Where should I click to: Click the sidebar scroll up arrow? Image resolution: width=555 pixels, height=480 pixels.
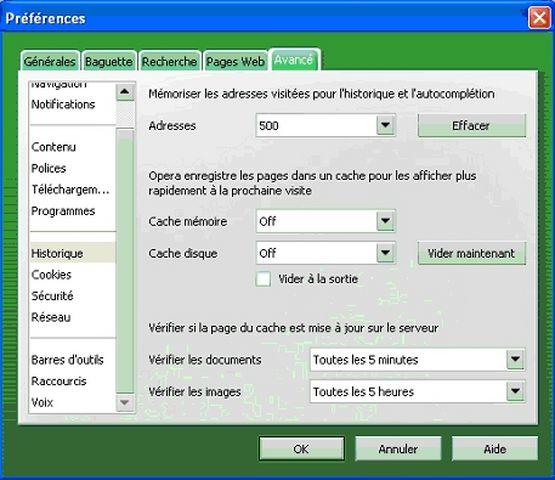pos(125,92)
